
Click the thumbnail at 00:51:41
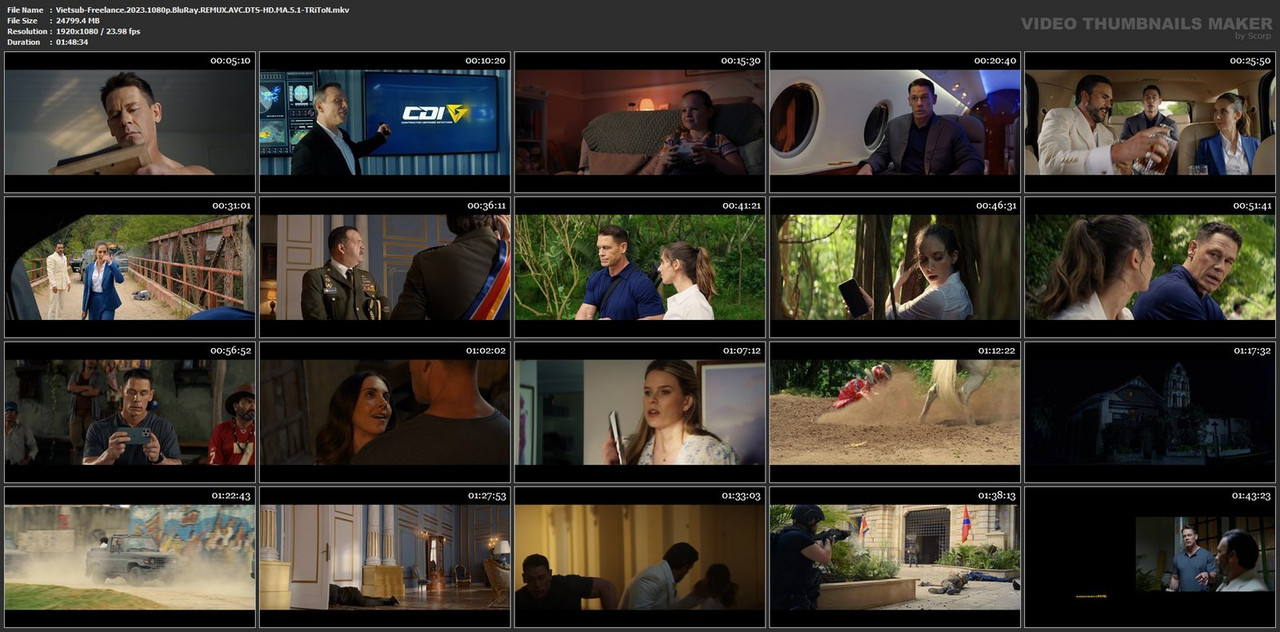click(x=1150, y=267)
